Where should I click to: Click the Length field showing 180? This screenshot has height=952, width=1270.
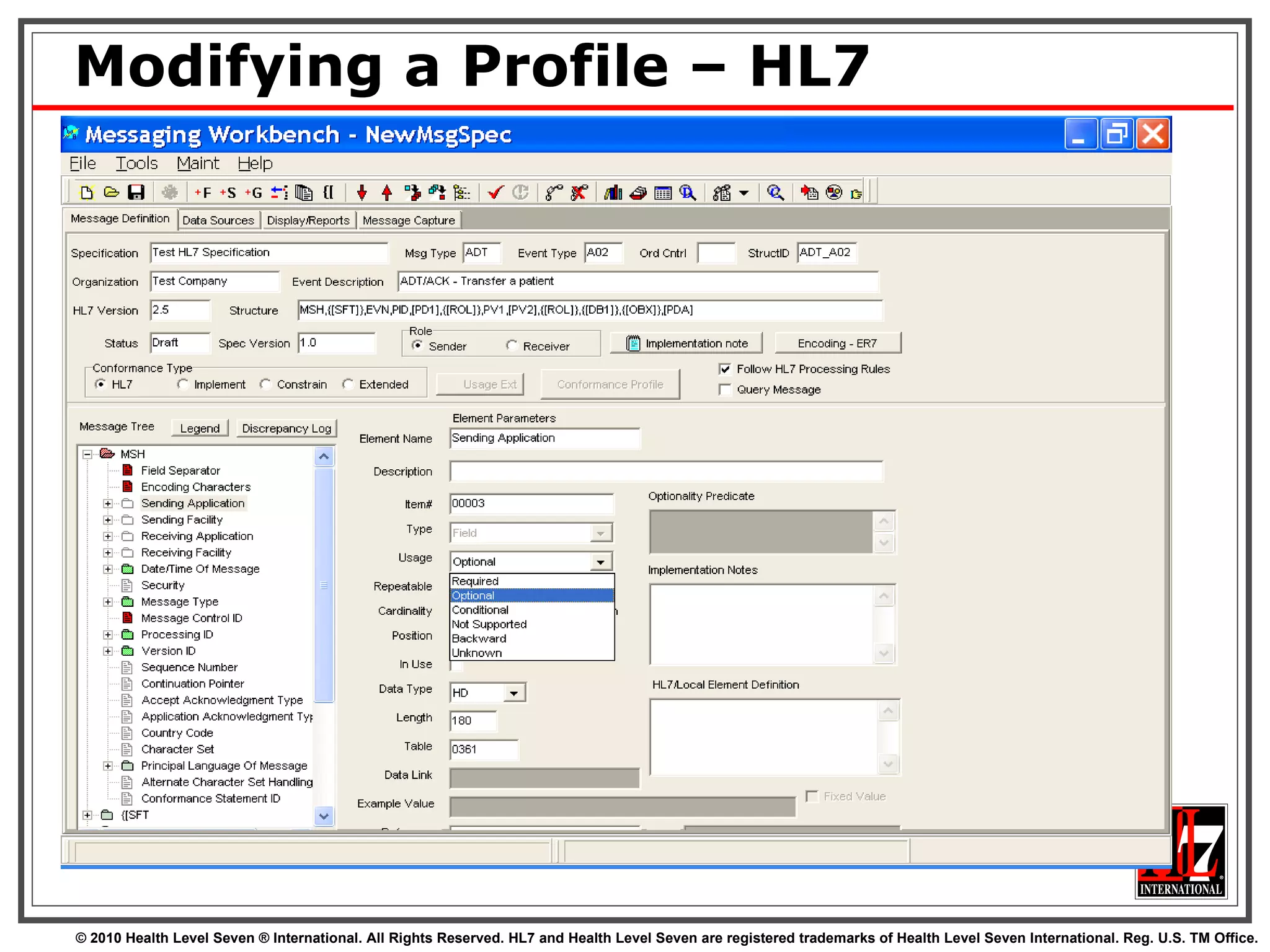(x=473, y=721)
